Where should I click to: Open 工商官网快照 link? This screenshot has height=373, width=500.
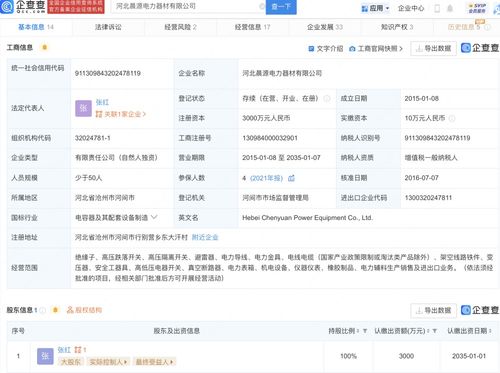click(376, 49)
